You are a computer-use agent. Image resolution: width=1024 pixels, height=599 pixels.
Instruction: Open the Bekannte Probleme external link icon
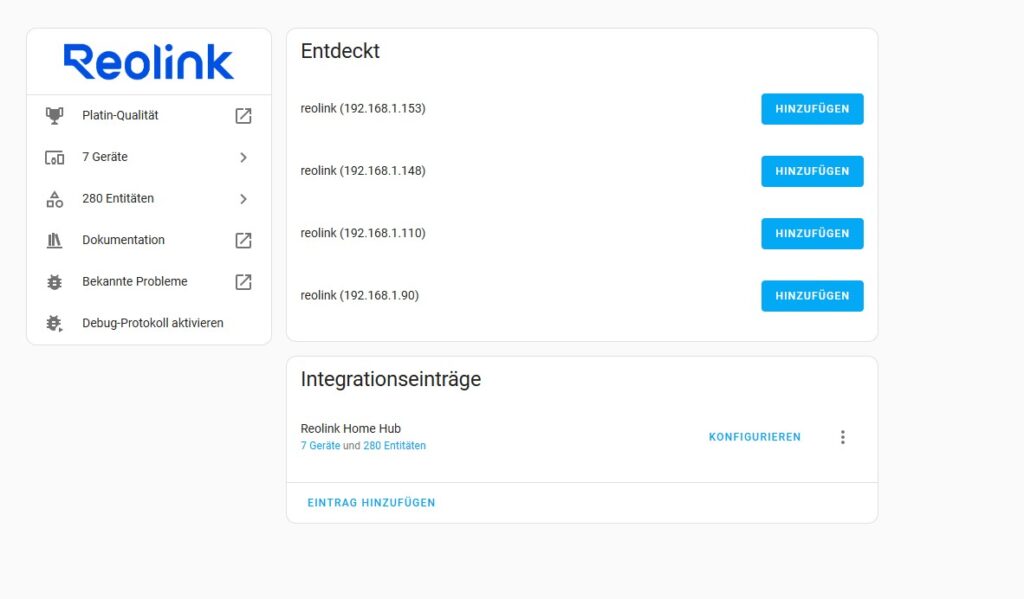(x=243, y=282)
